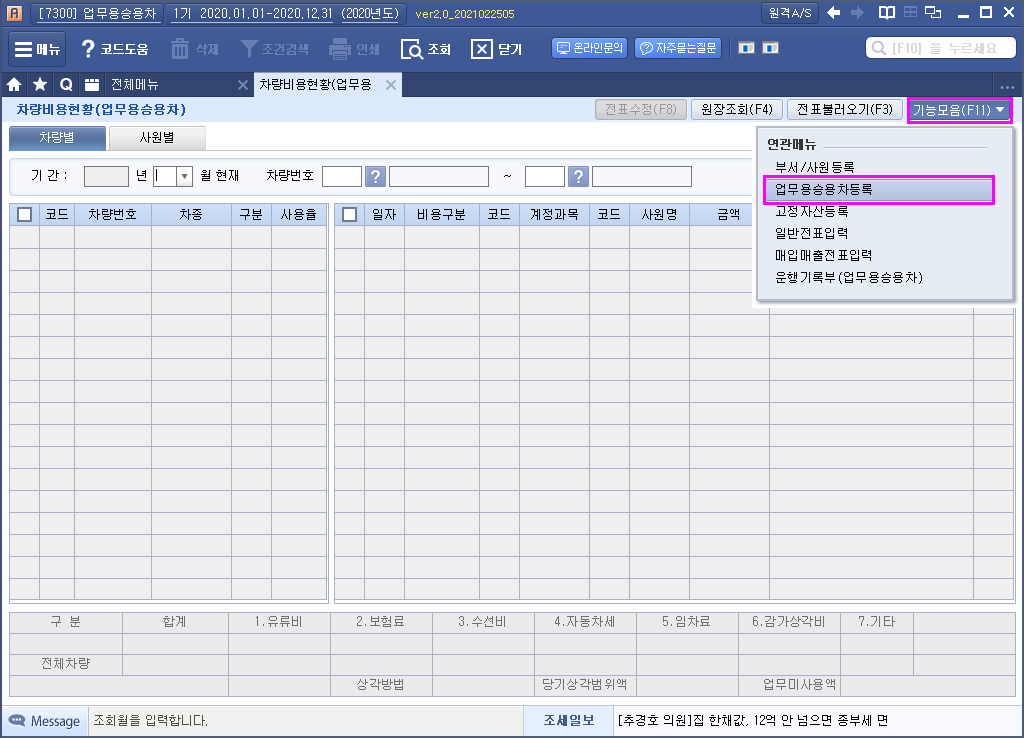Choose 운행기록부(업무용승용차) menu entry
This screenshot has width=1024, height=738.
tap(849, 277)
